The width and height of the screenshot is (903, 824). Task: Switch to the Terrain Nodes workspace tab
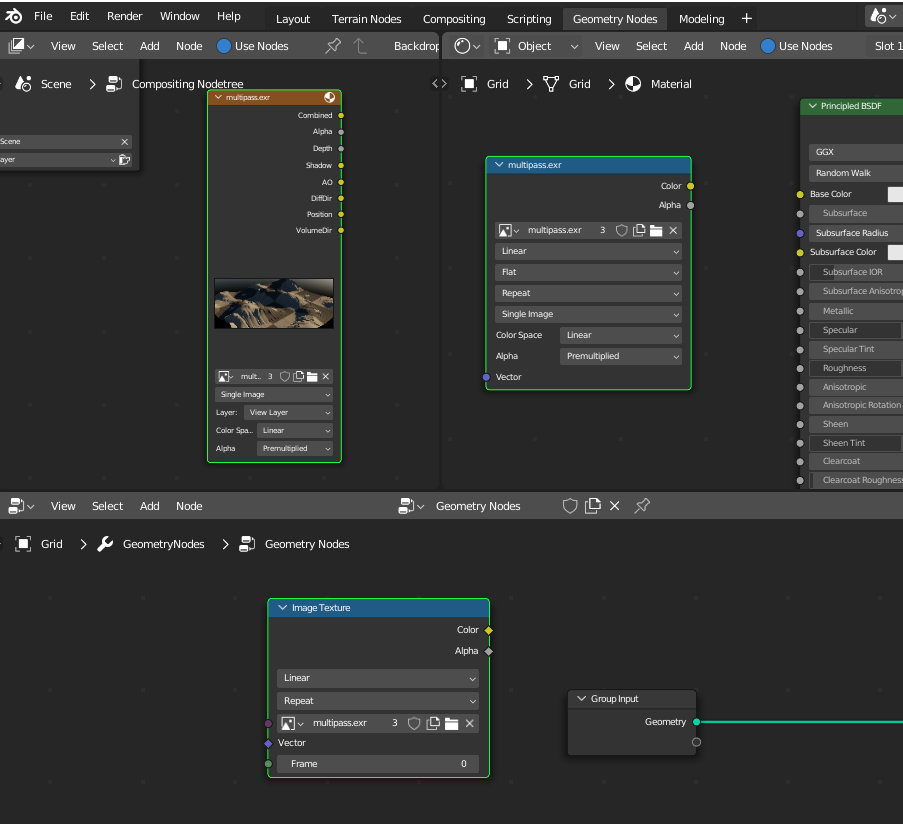366,19
